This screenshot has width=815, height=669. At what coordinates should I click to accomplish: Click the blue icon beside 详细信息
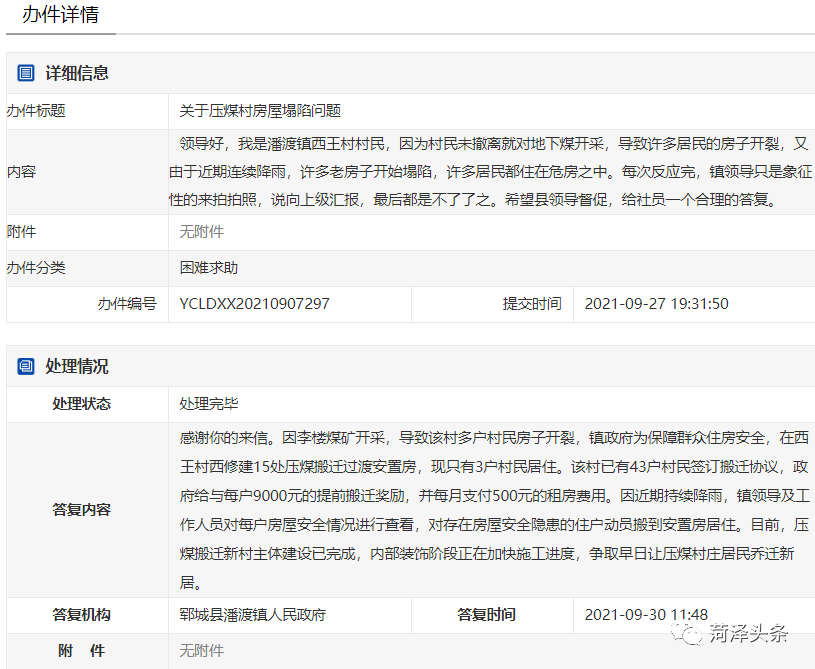26,73
